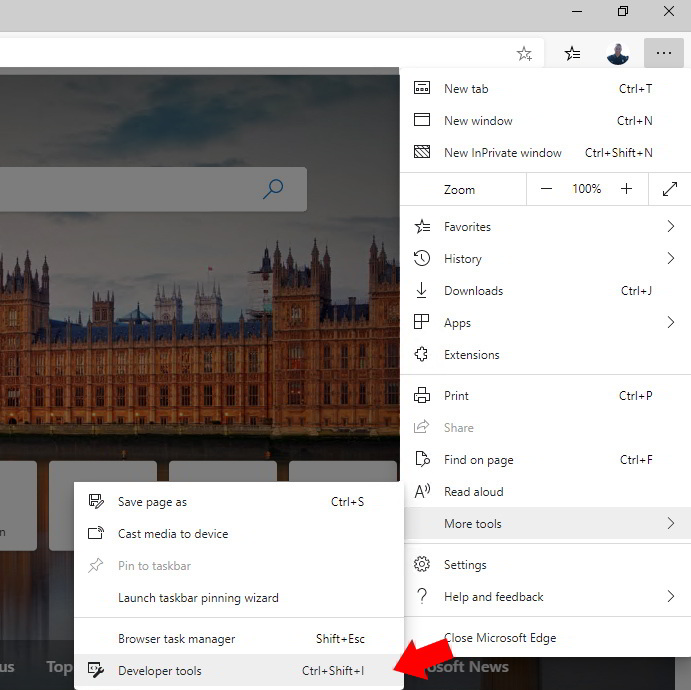Viewport: 691px width, 690px height.
Task: Click the Save page as icon
Action: (96, 501)
